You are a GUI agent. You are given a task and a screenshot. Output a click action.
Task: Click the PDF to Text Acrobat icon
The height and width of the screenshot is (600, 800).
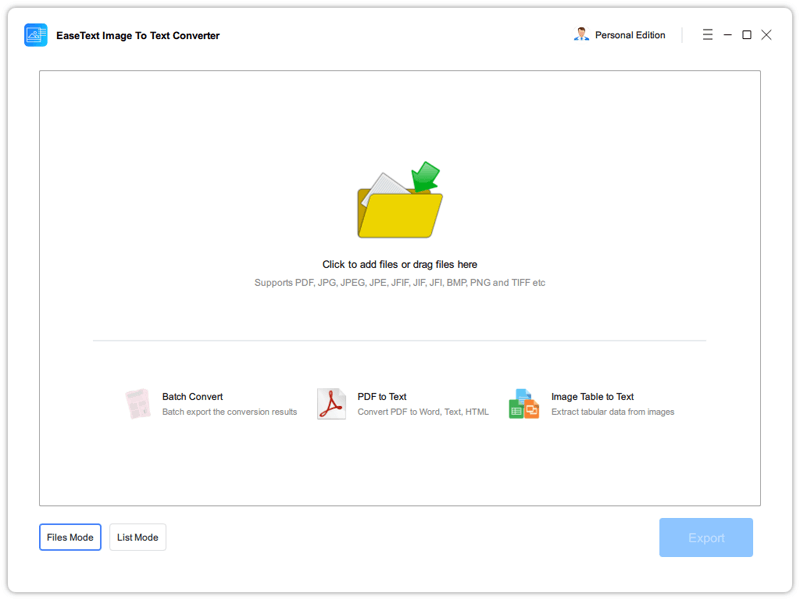coord(332,404)
